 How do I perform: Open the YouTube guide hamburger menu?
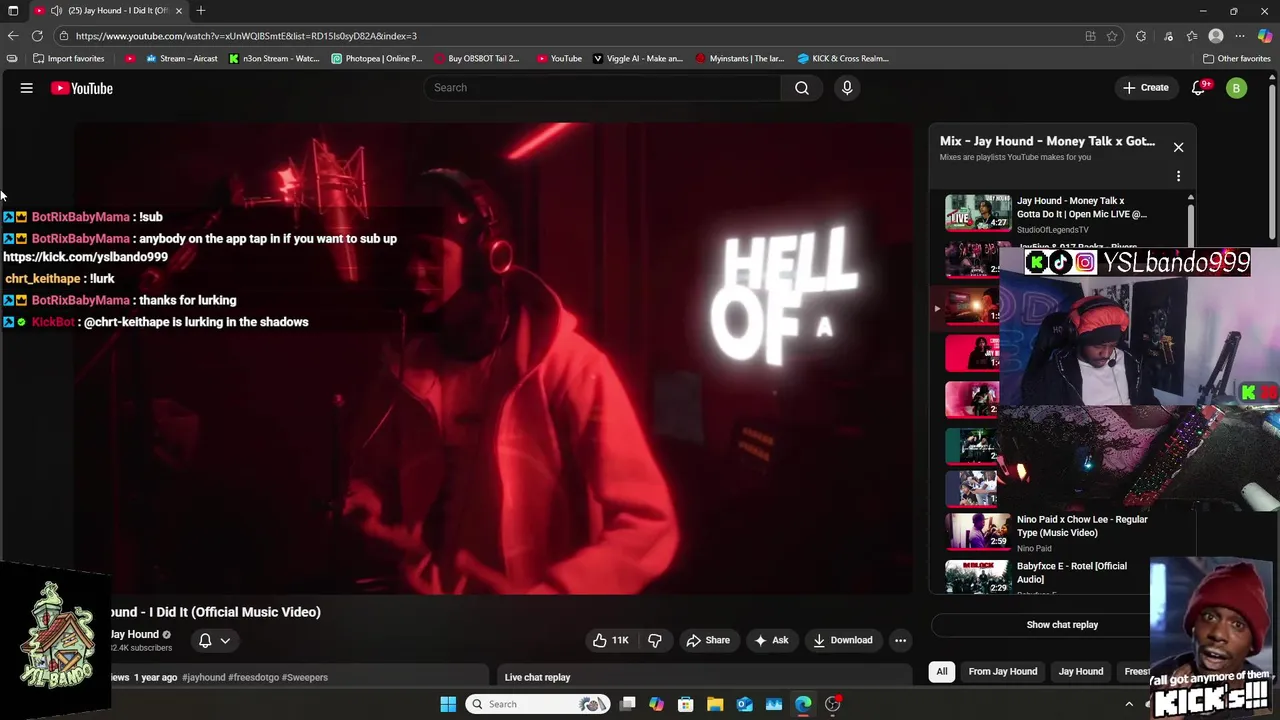tap(27, 88)
